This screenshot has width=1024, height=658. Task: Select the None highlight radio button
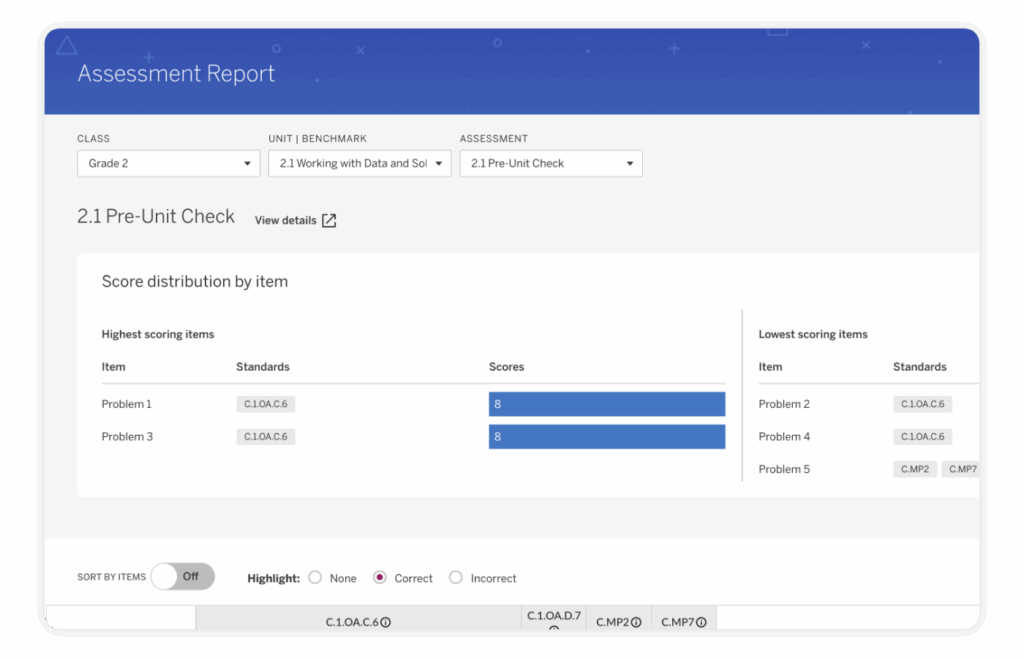point(315,578)
